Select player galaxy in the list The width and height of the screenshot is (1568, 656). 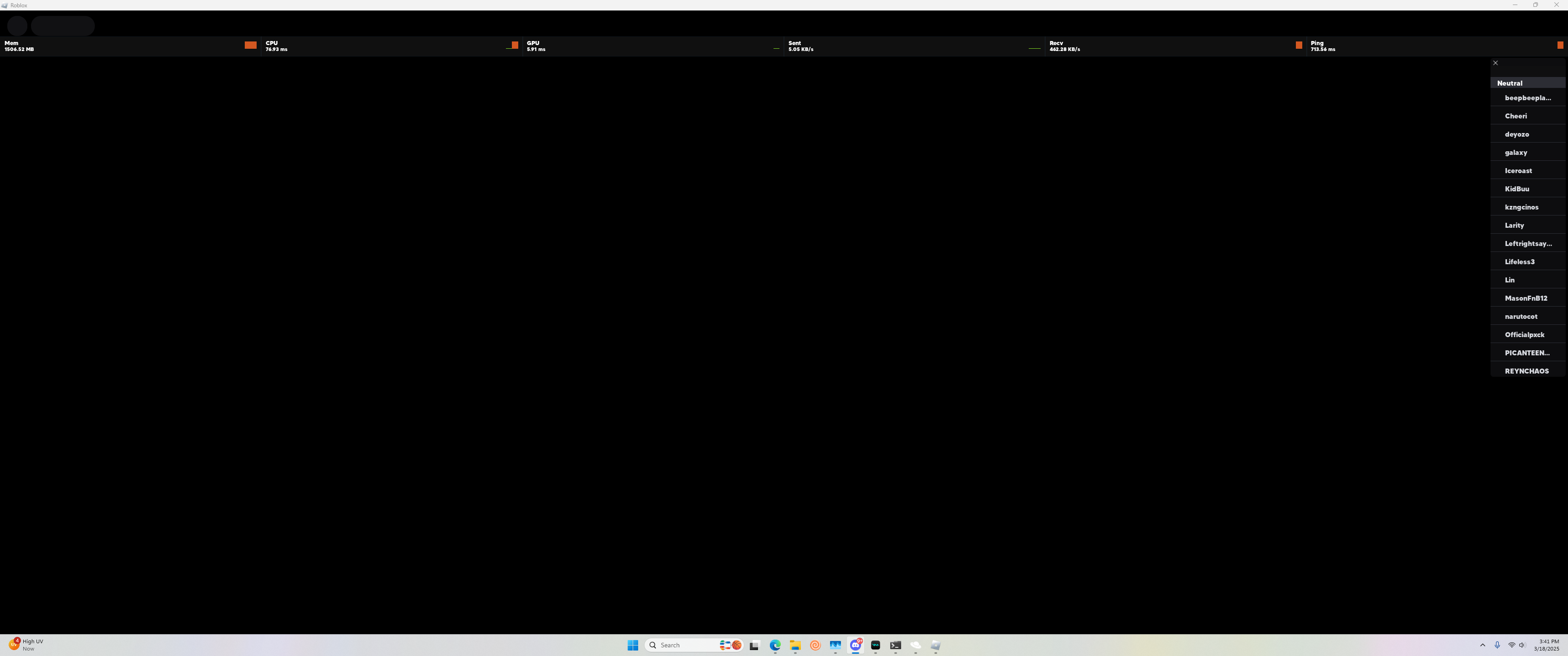pos(1527,153)
